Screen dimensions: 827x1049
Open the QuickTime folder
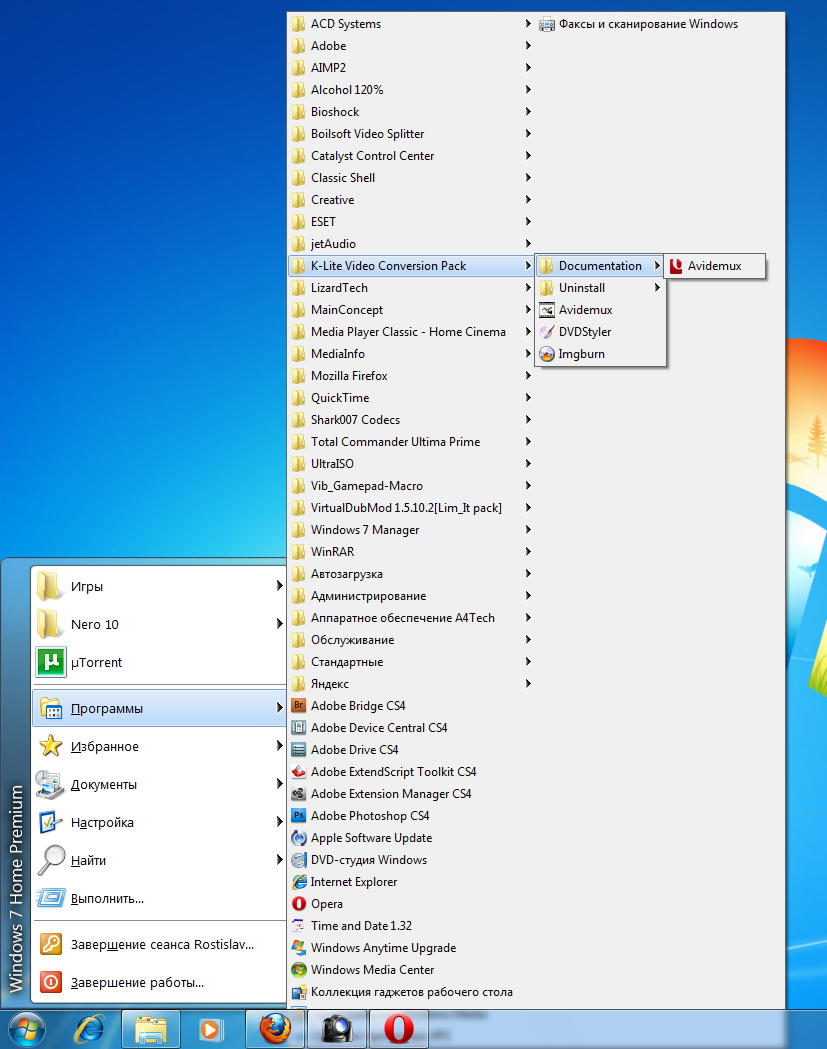click(x=411, y=397)
